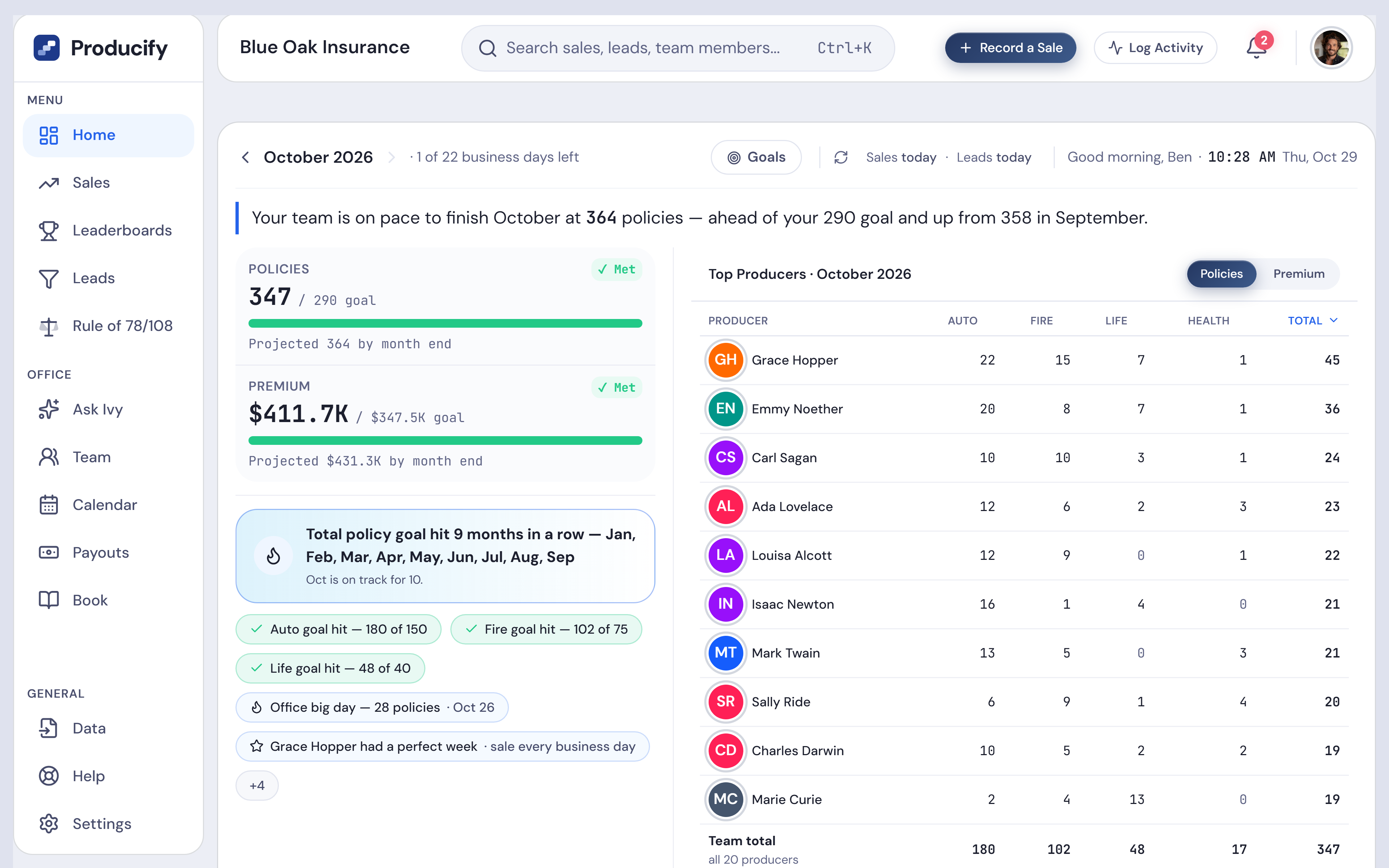Click the Help lifebuoy icon
Viewport: 1389px width, 868px height.
(x=49, y=775)
